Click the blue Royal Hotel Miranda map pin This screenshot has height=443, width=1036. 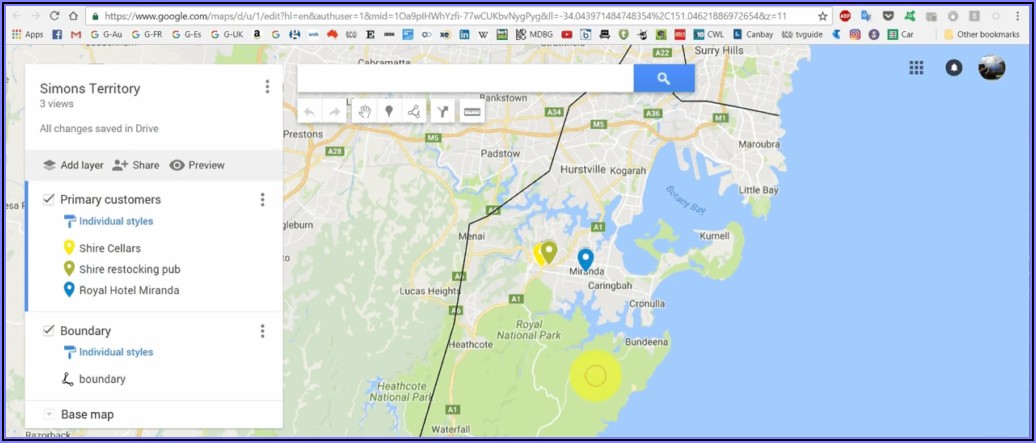coord(585,258)
